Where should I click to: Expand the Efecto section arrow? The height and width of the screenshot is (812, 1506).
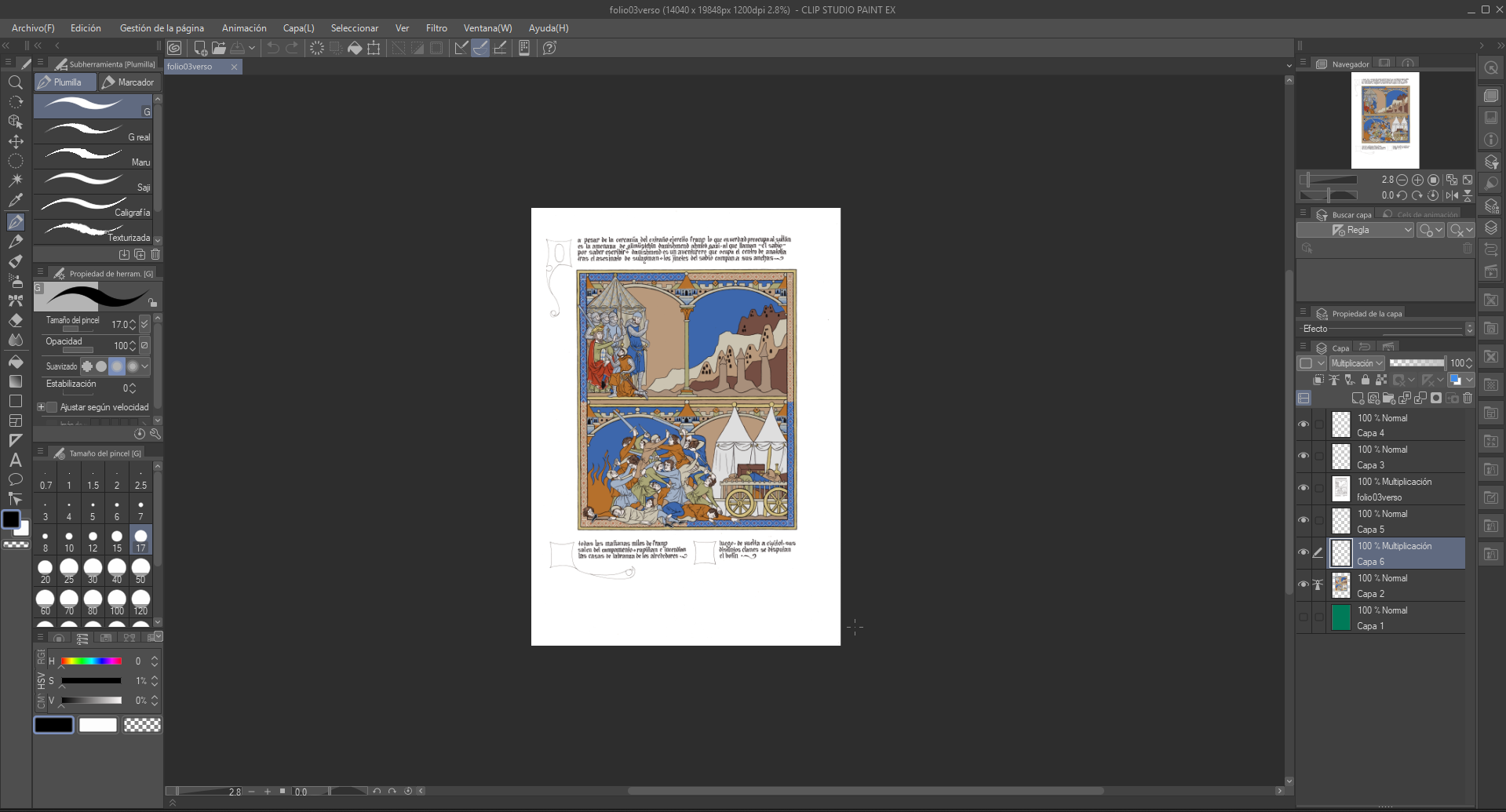(1470, 329)
